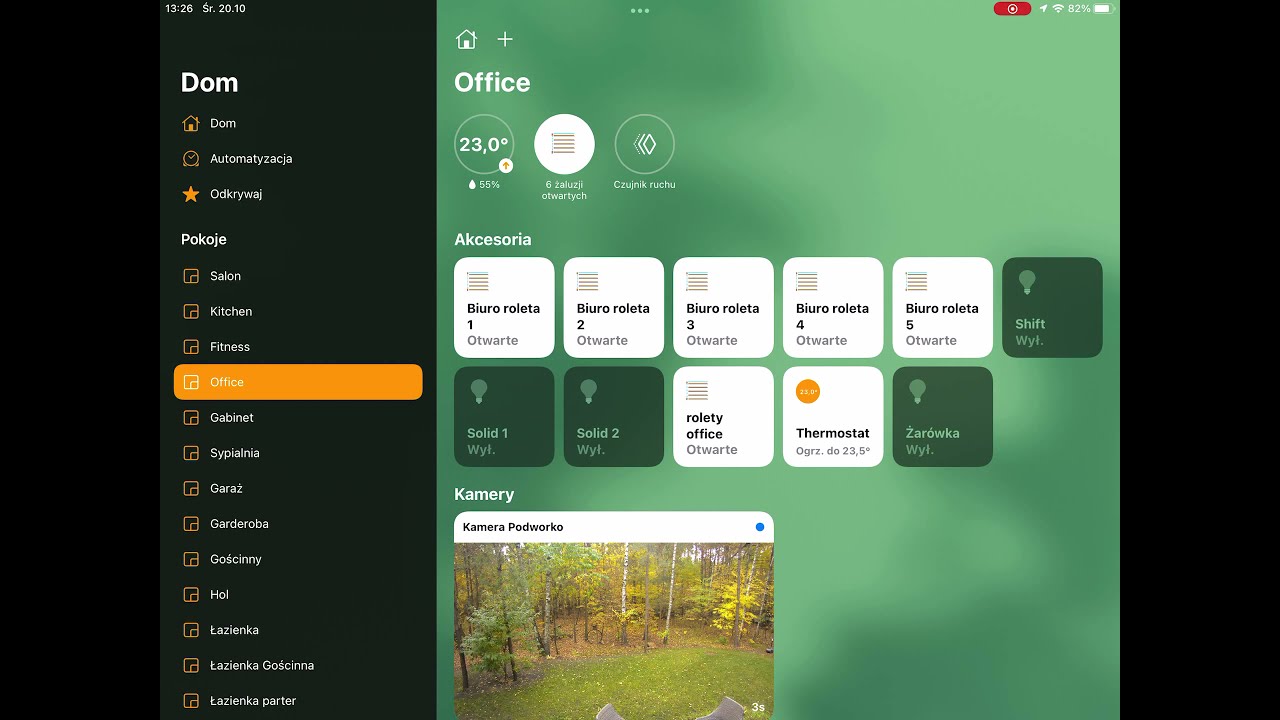Select the Łazienka room
The image size is (1280, 720).
[x=298, y=630]
